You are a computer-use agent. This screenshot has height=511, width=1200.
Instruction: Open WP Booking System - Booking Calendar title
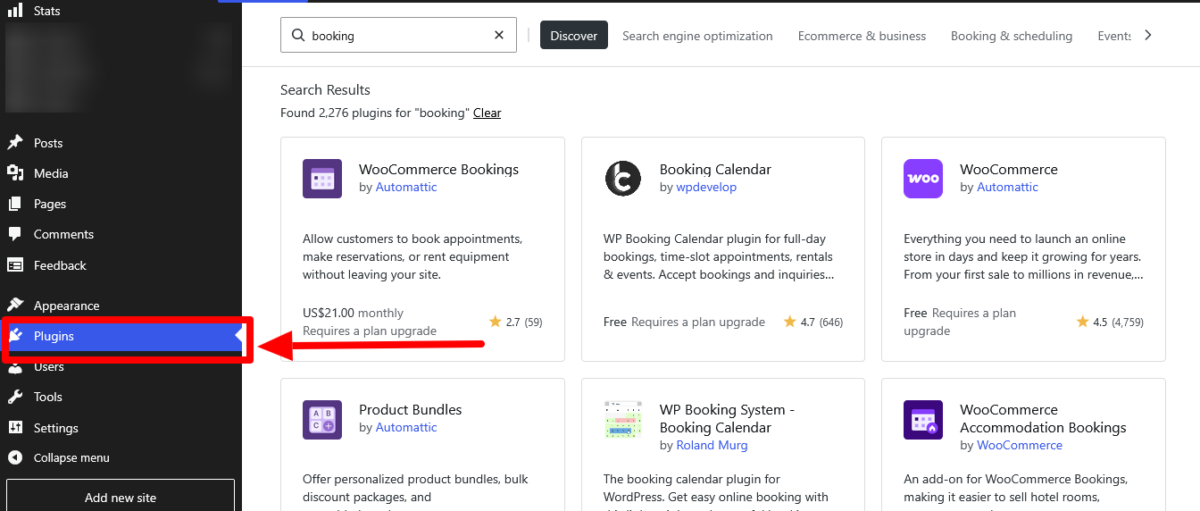point(727,419)
